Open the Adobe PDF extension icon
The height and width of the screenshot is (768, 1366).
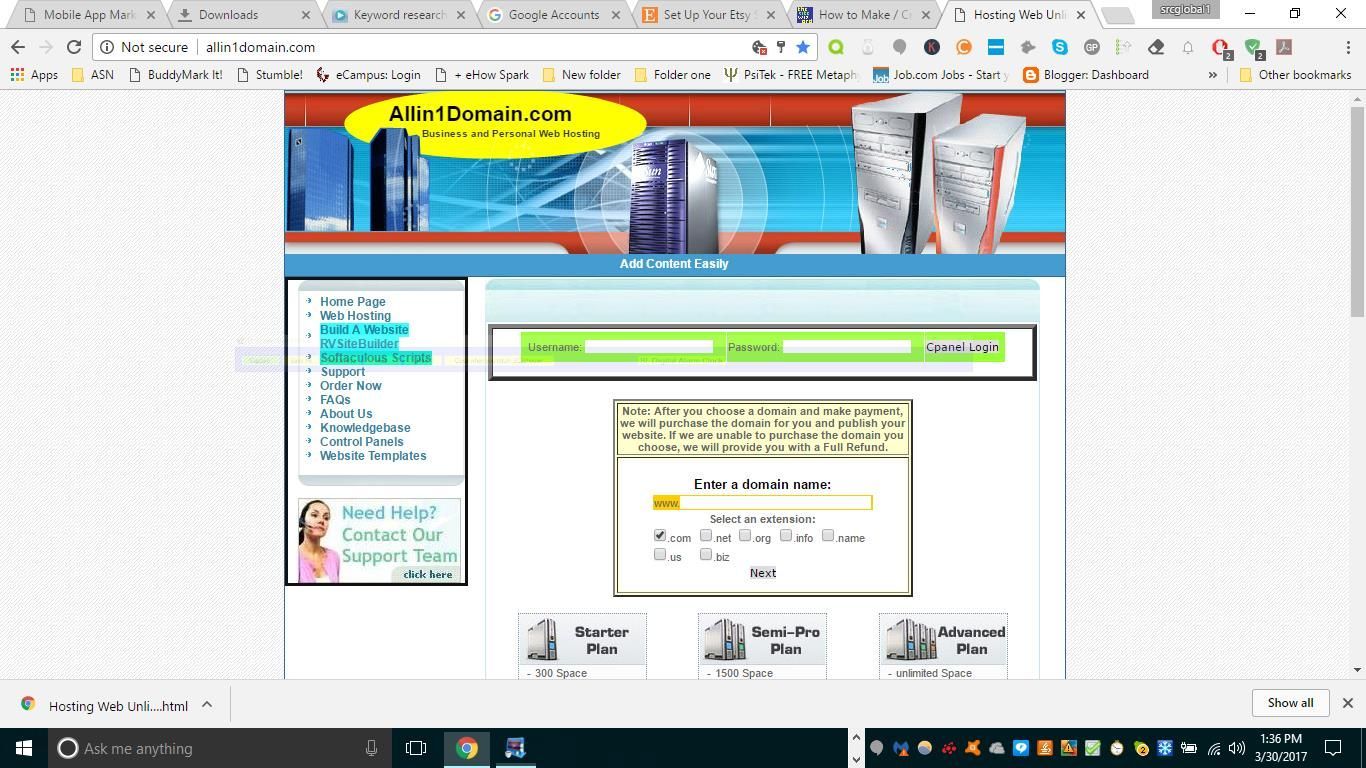(1284, 47)
